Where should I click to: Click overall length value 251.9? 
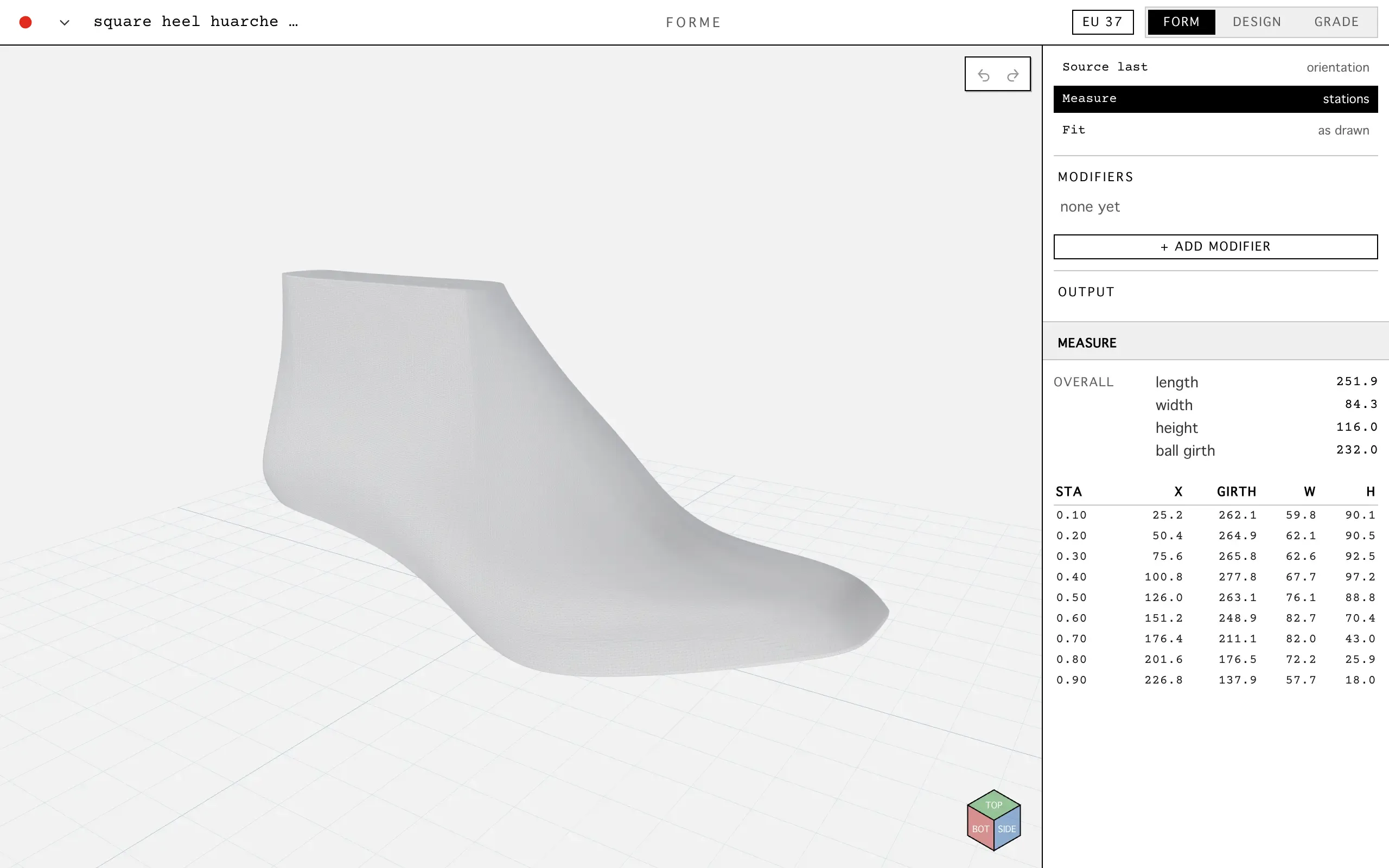pyautogui.click(x=1356, y=381)
